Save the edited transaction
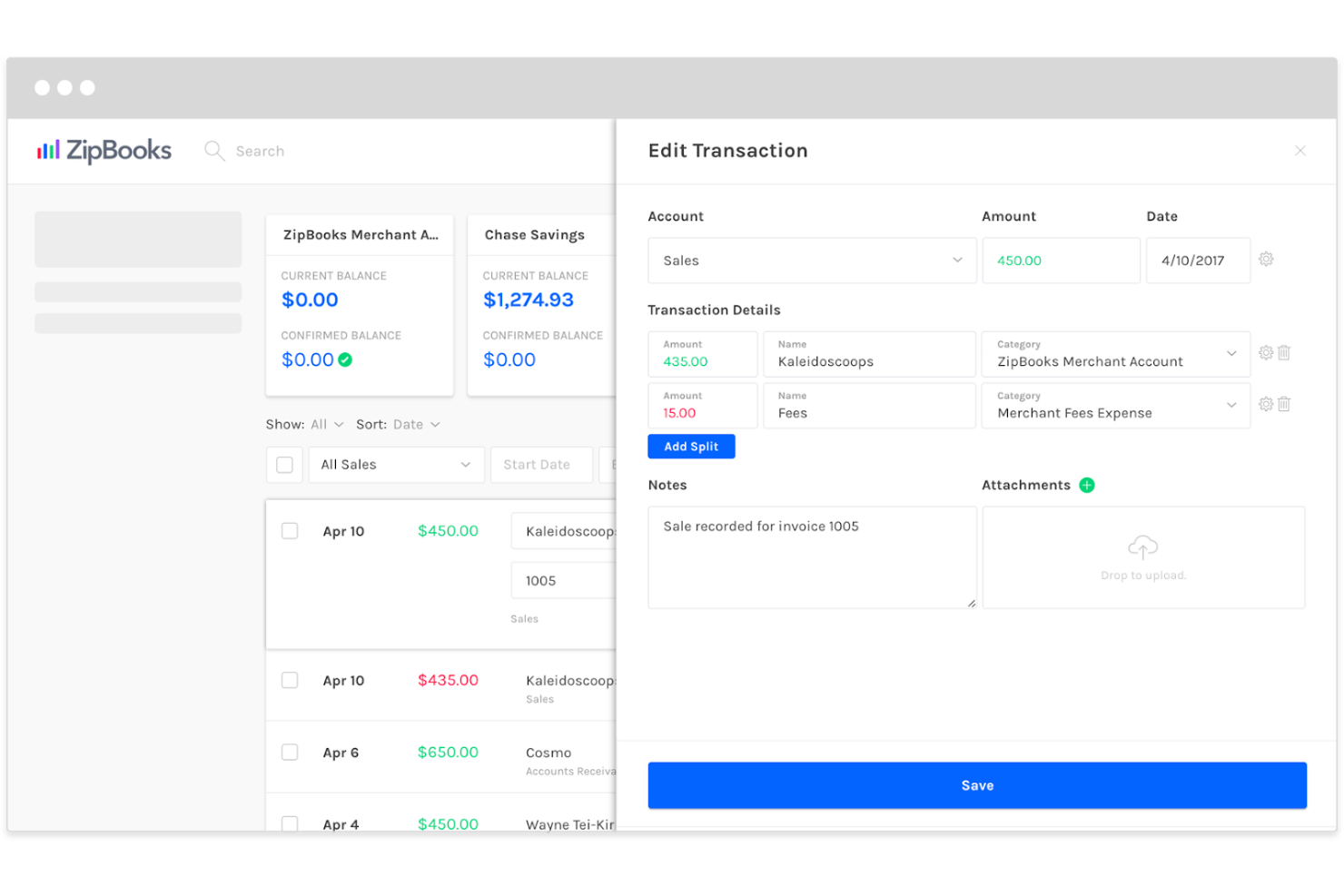This screenshot has width=1344, height=896. click(976, 784)
